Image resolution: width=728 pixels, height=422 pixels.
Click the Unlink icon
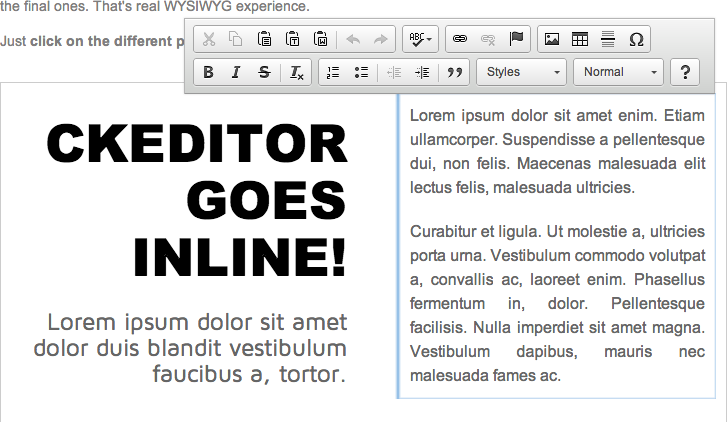[x=488, y=39]
